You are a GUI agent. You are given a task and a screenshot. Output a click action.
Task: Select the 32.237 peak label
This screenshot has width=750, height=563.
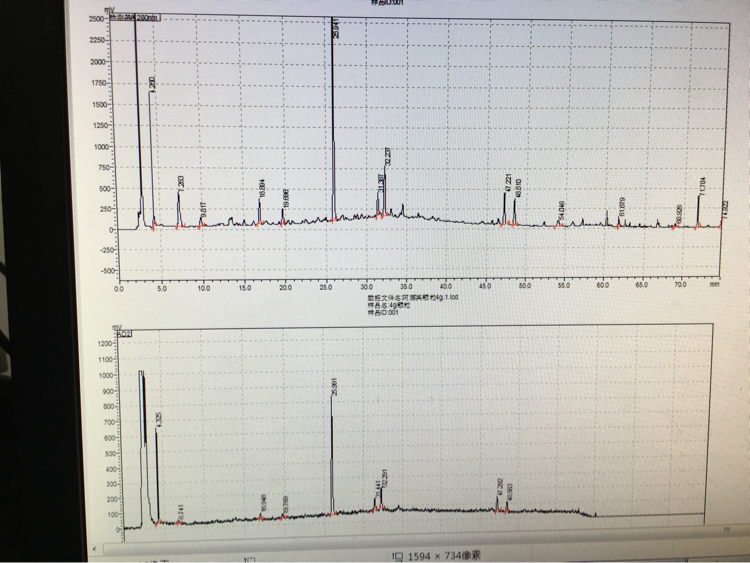click(x=387, y=156)
